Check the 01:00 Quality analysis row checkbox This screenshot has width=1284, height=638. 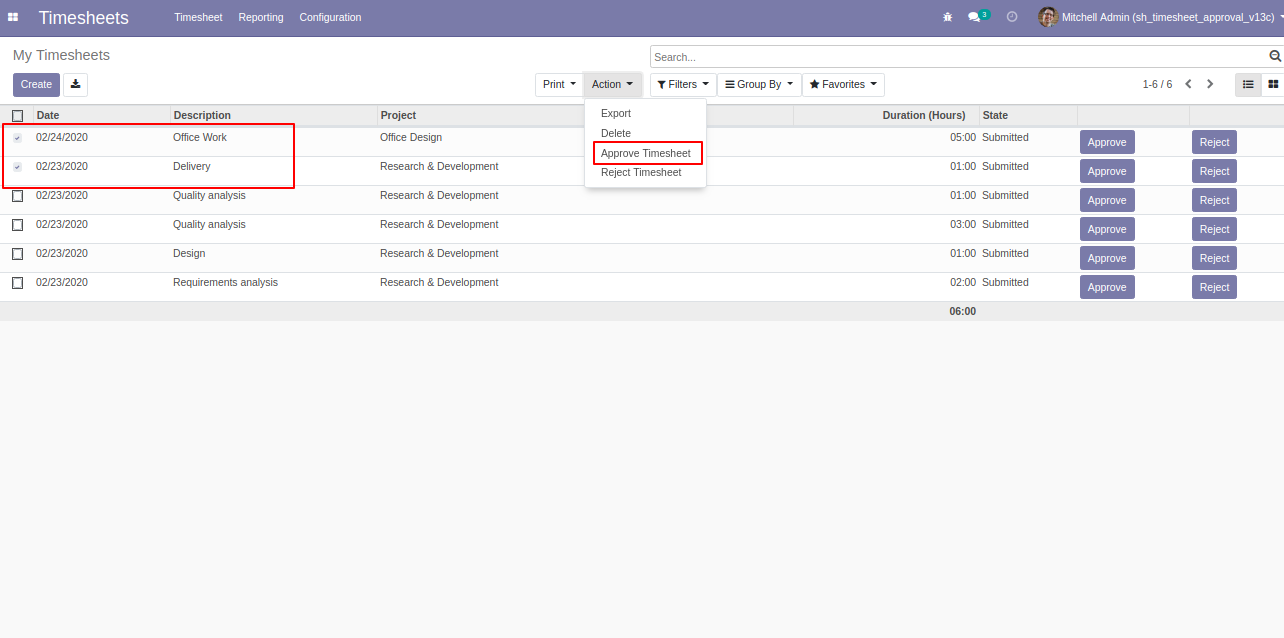(17, 196)
